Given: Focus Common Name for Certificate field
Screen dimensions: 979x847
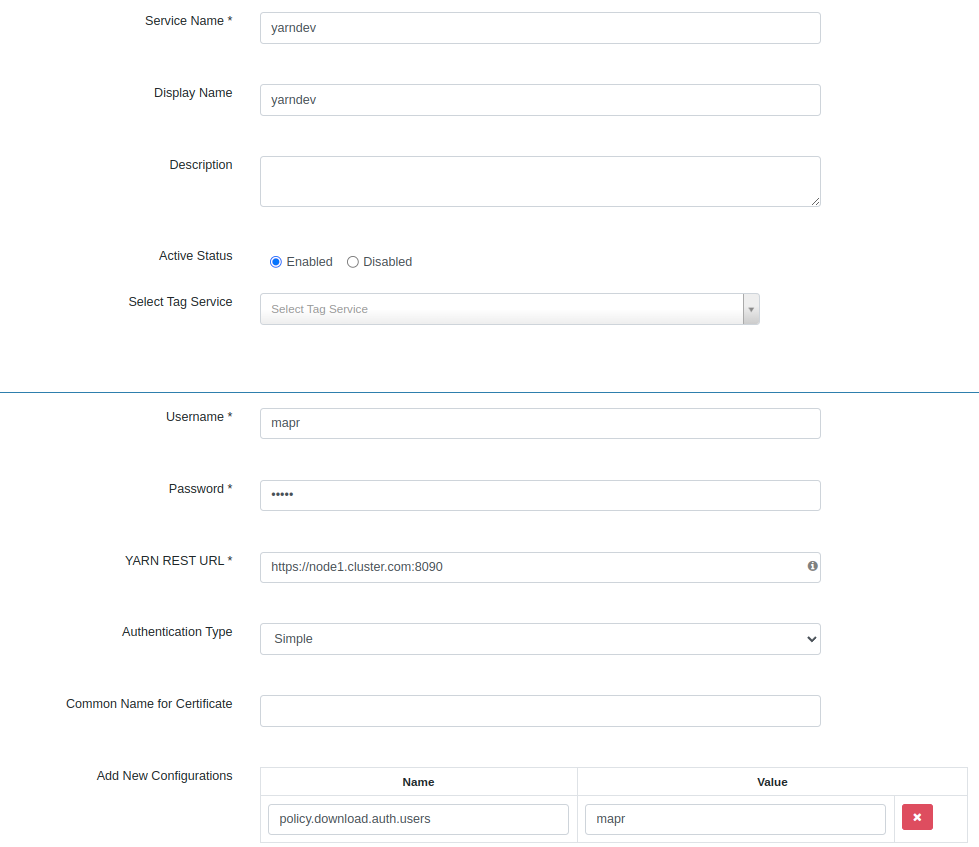Looking at the screenshot, I should tap(540, 711).
